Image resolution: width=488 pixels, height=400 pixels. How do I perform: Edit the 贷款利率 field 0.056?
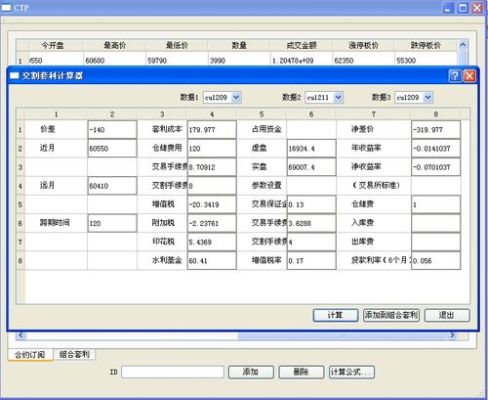436,260
